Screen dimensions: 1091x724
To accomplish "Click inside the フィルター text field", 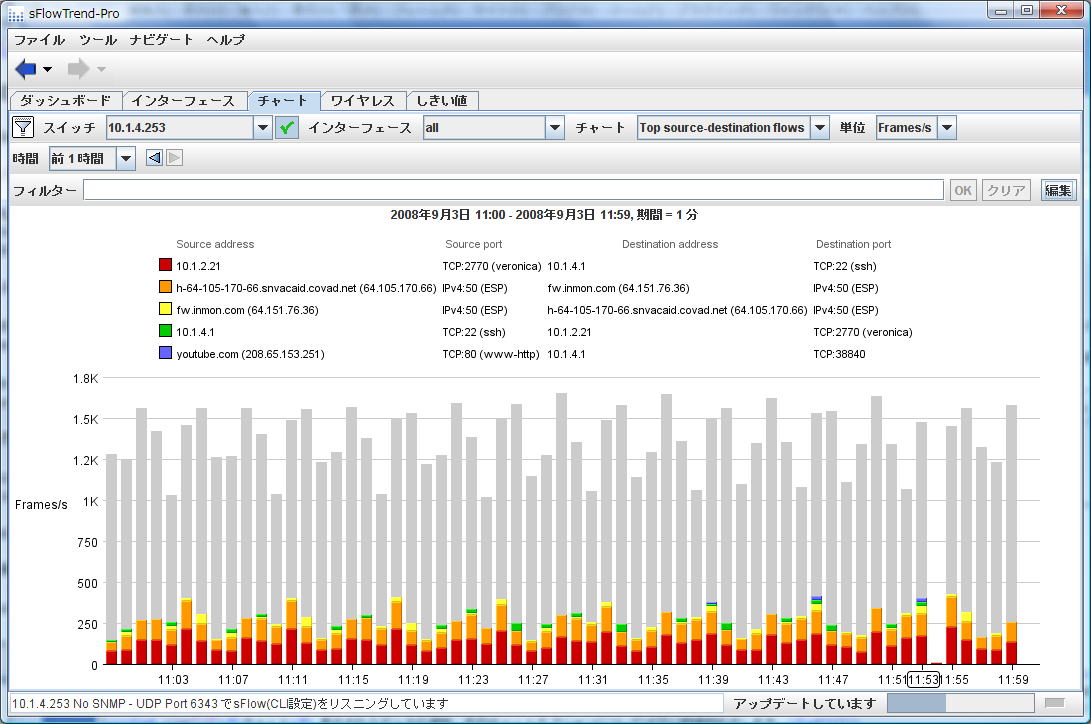I will click(512, 190).
